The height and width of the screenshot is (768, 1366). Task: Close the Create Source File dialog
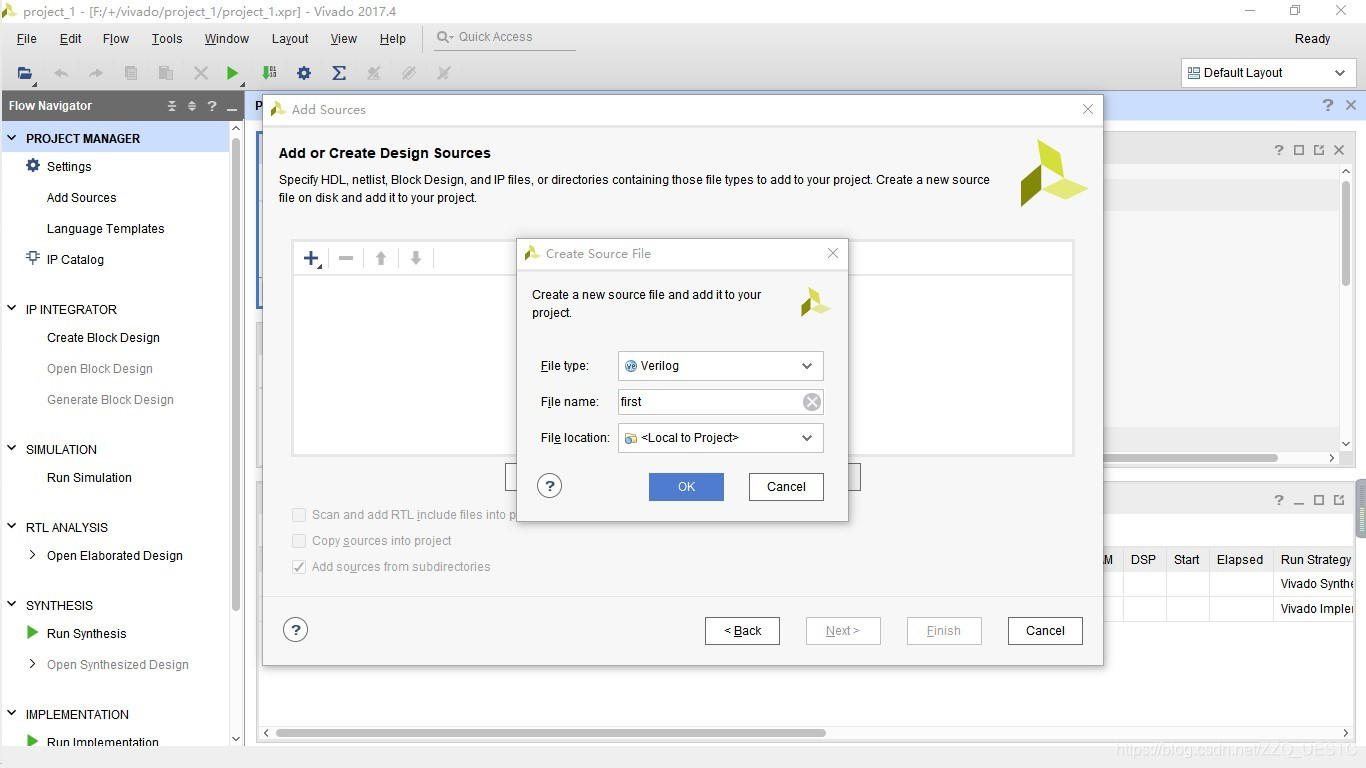[x=833, y=254]
